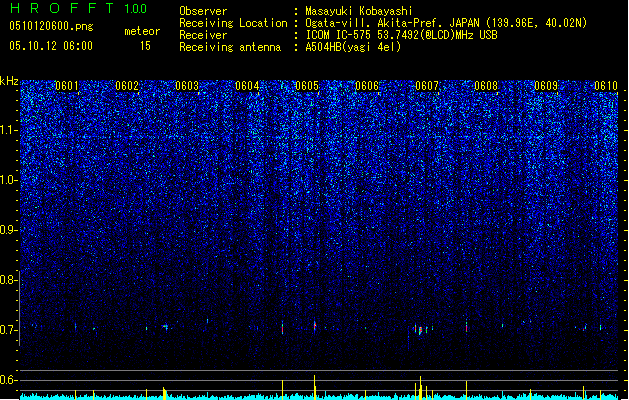This screenshot has width=629, height=400.
Task: Click the 0604 time marker
Action: (247, 86)
